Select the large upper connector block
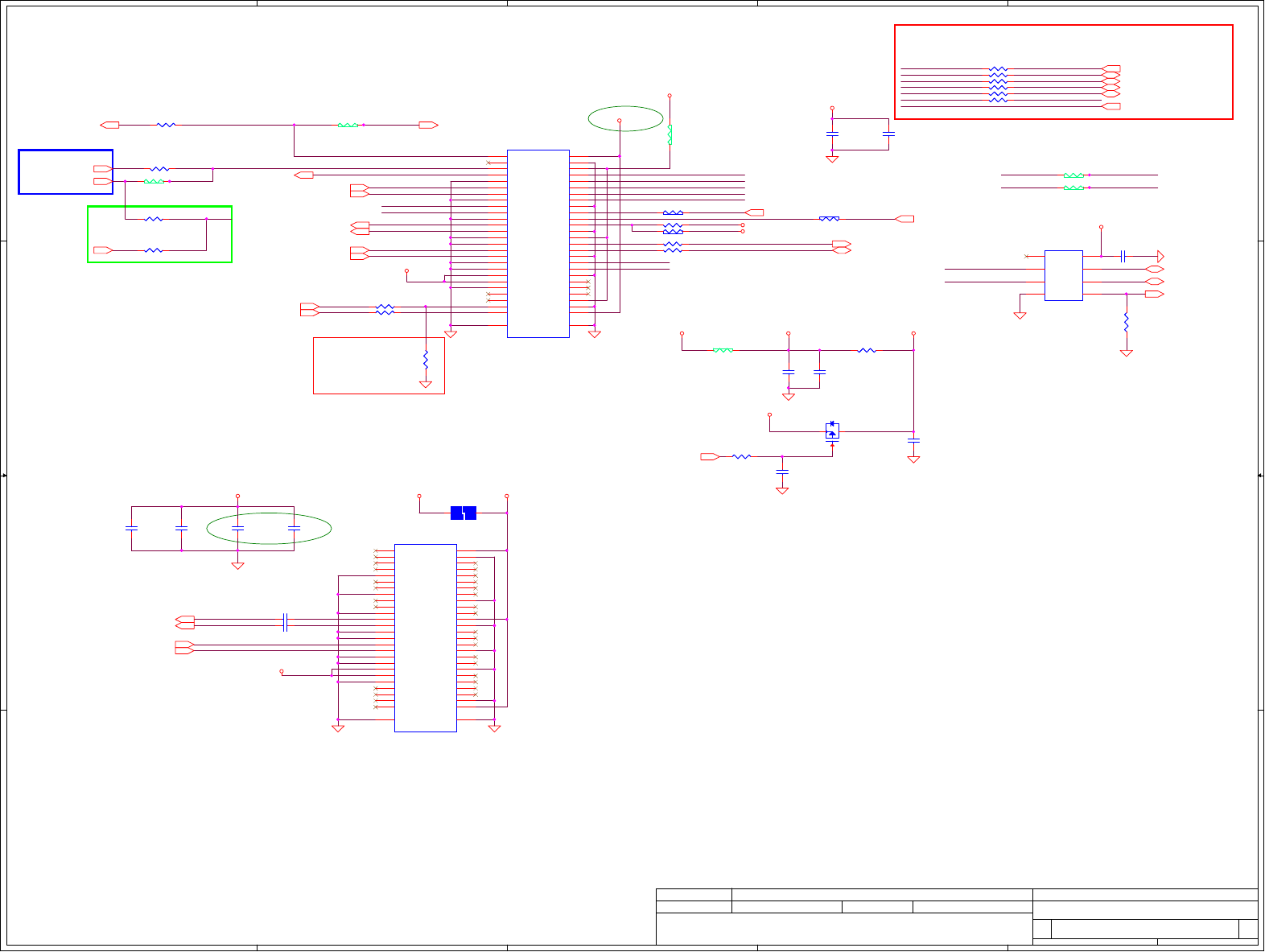The image size is (1265, 952). click(x=538, y=244)
